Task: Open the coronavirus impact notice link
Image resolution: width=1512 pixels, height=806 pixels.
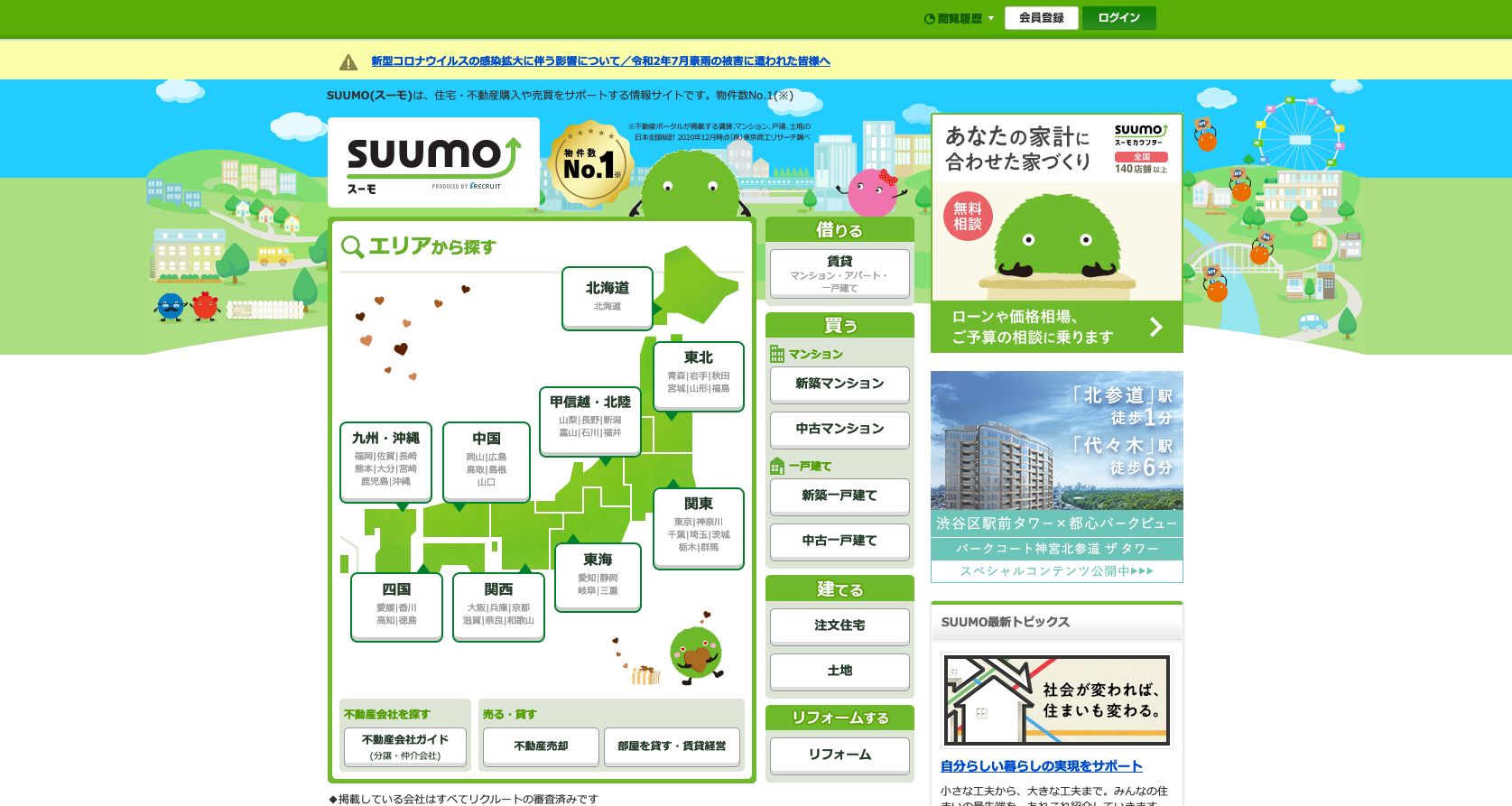Action: click(x=600, y=61)
